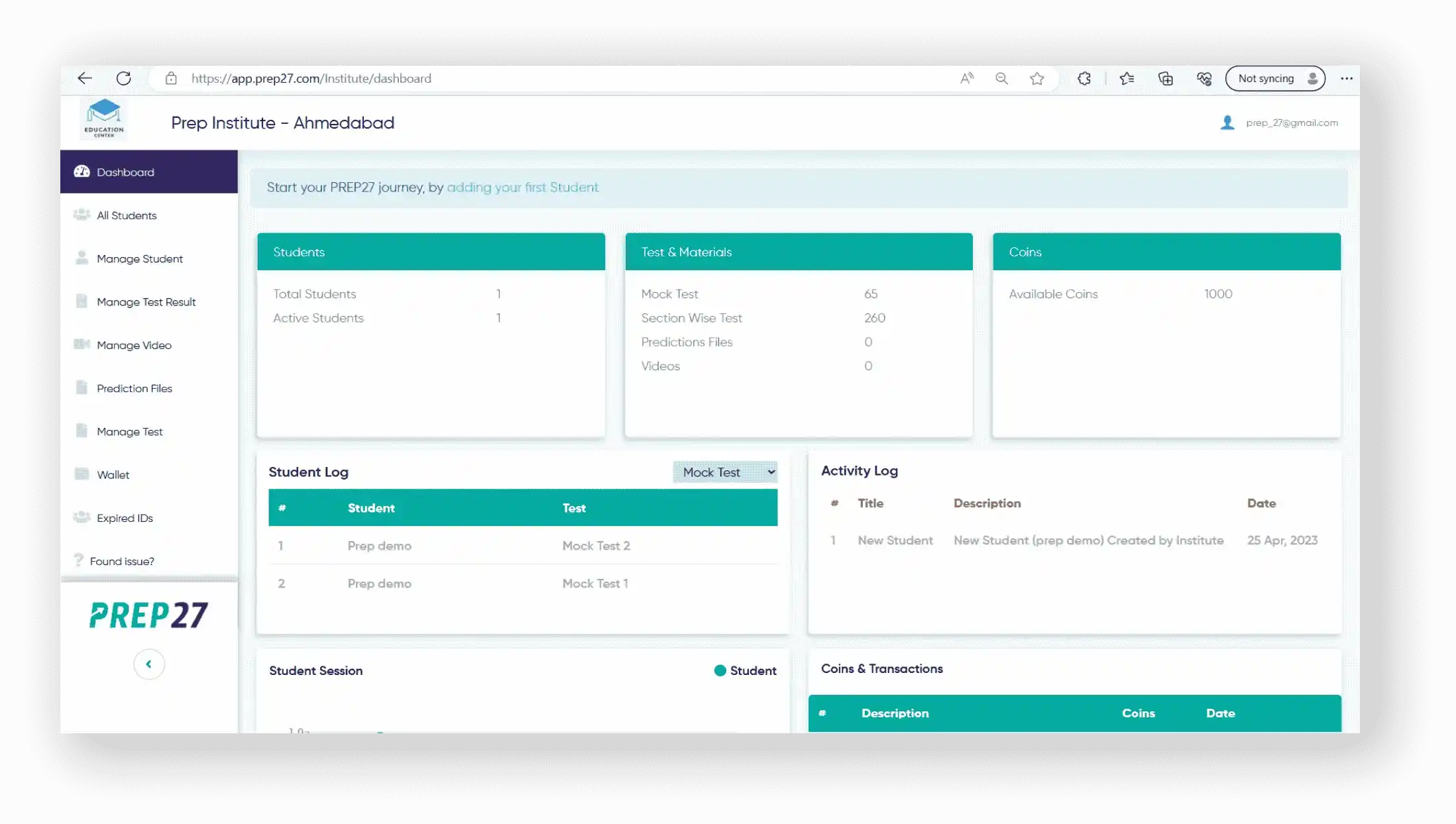Collapse the sidebar using chevron button
1456x824 pixels.
pyautogui.click(x=148, y=664)
